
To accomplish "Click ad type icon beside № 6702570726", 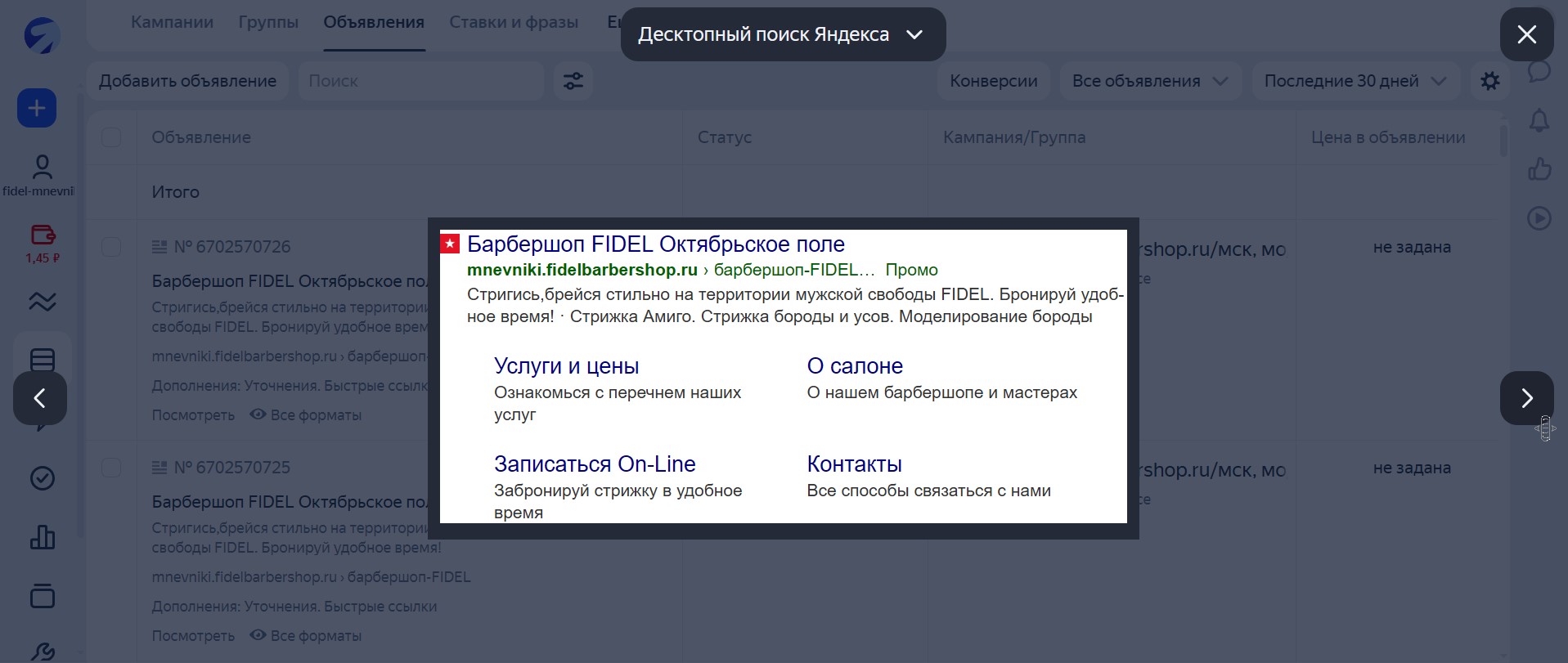I will tap(159, 247).
